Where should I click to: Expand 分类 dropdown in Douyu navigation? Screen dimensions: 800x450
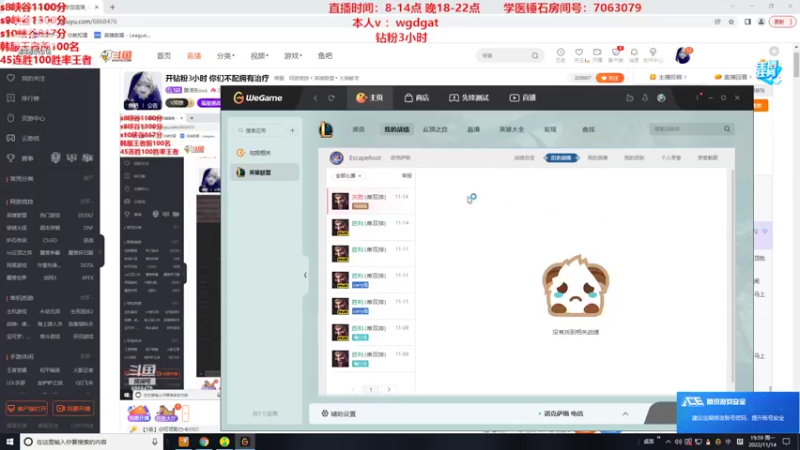(226, 56)
